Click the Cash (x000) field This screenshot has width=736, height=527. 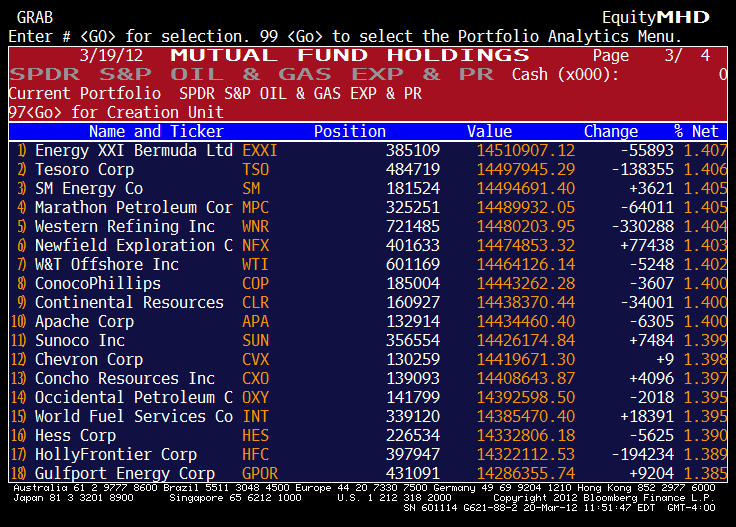coord(619,74)
